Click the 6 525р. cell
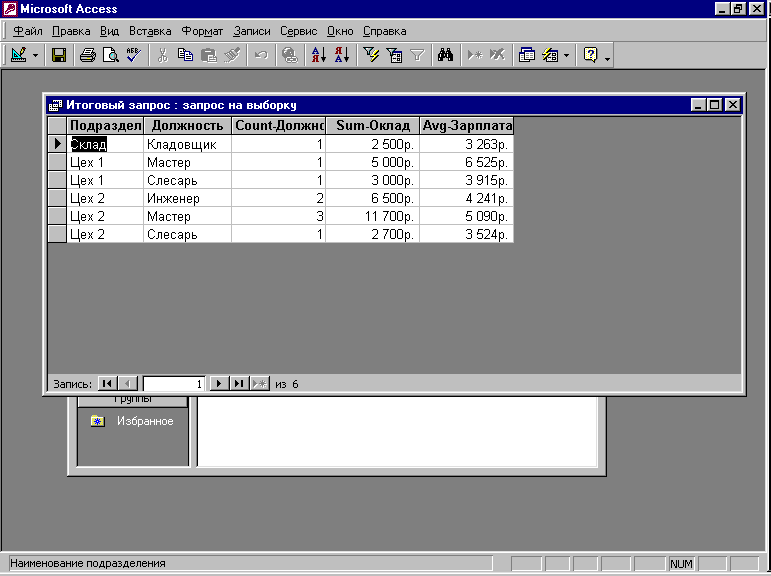 (x=467, y=162)
